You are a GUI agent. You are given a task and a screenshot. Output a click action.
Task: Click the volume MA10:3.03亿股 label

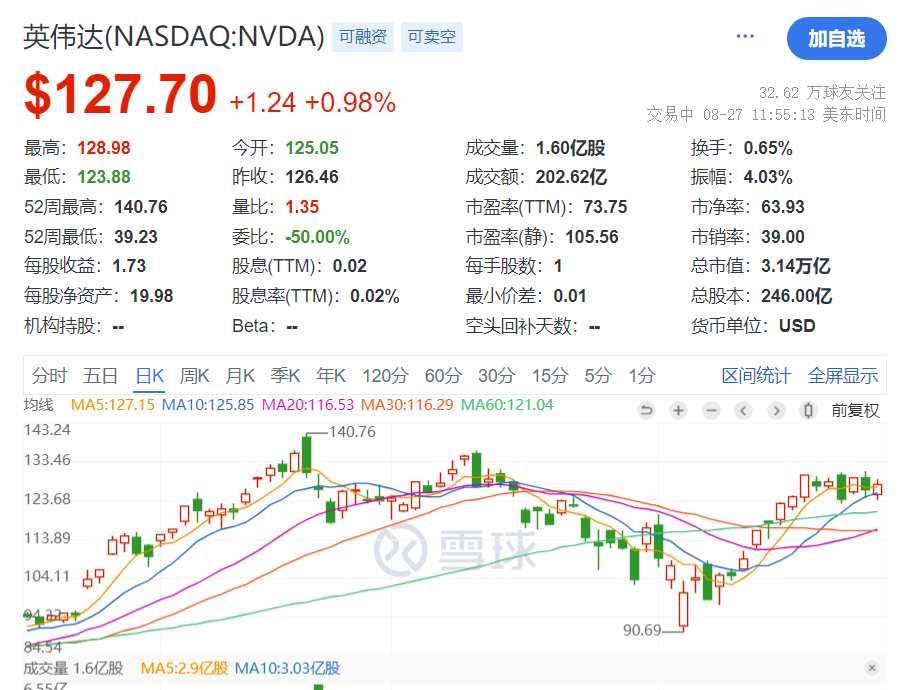[x=288, y=668]
